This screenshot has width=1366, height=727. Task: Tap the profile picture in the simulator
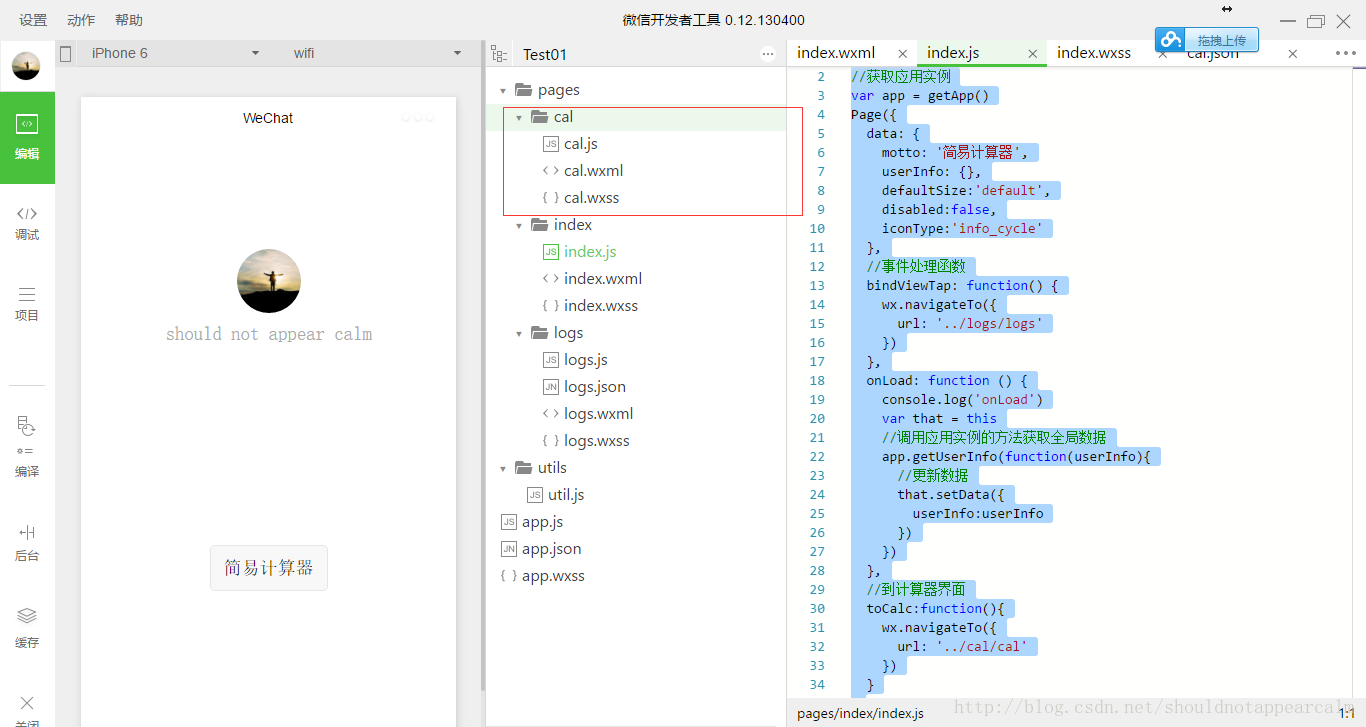(269, 281)
